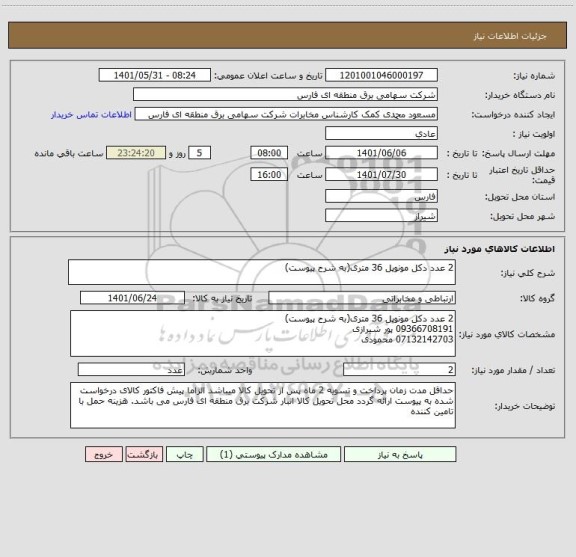Select the شماره نیاز field 1201001046000197
576x557 pixels.
(381, 75)
